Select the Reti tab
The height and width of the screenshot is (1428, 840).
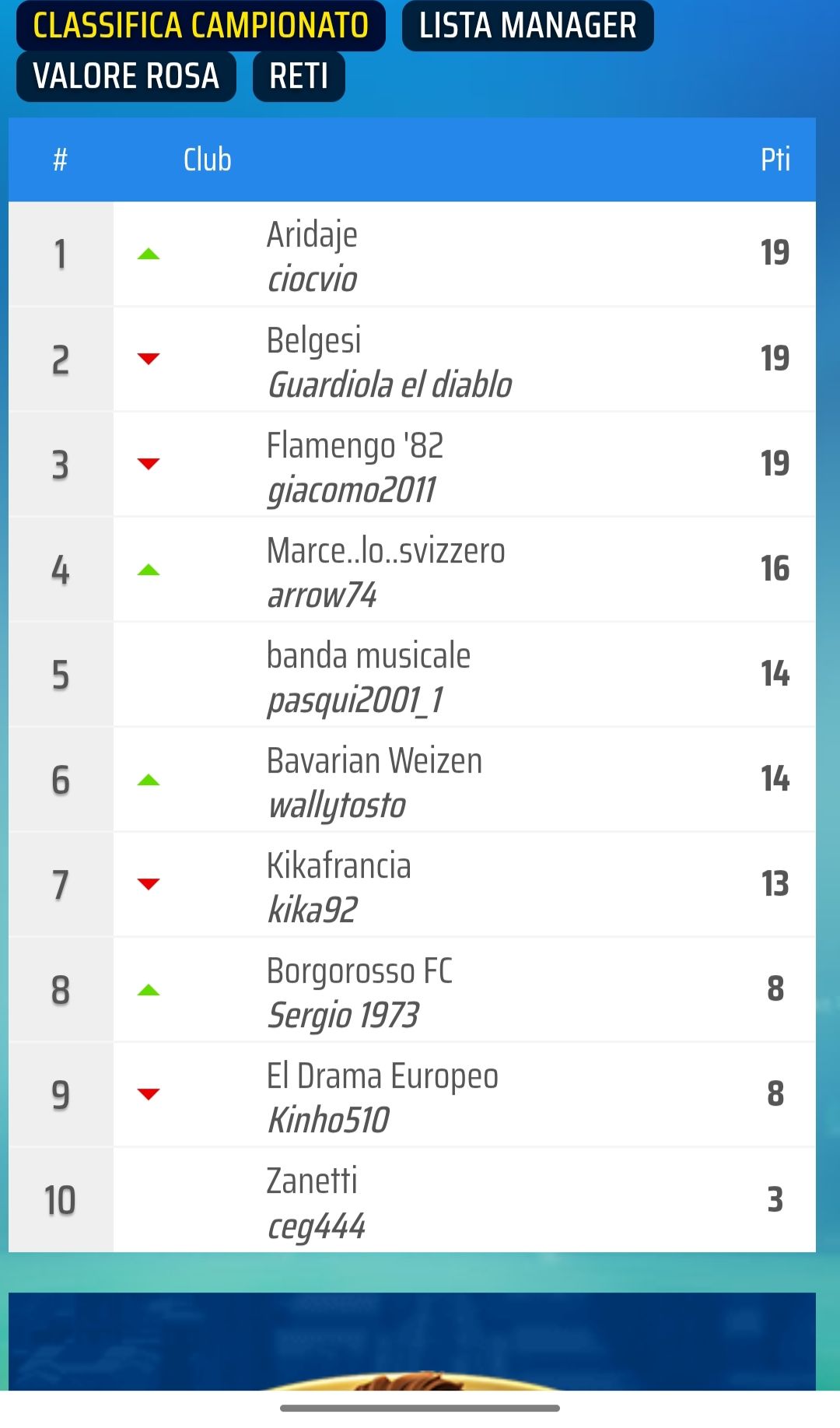tap(299, 76)
